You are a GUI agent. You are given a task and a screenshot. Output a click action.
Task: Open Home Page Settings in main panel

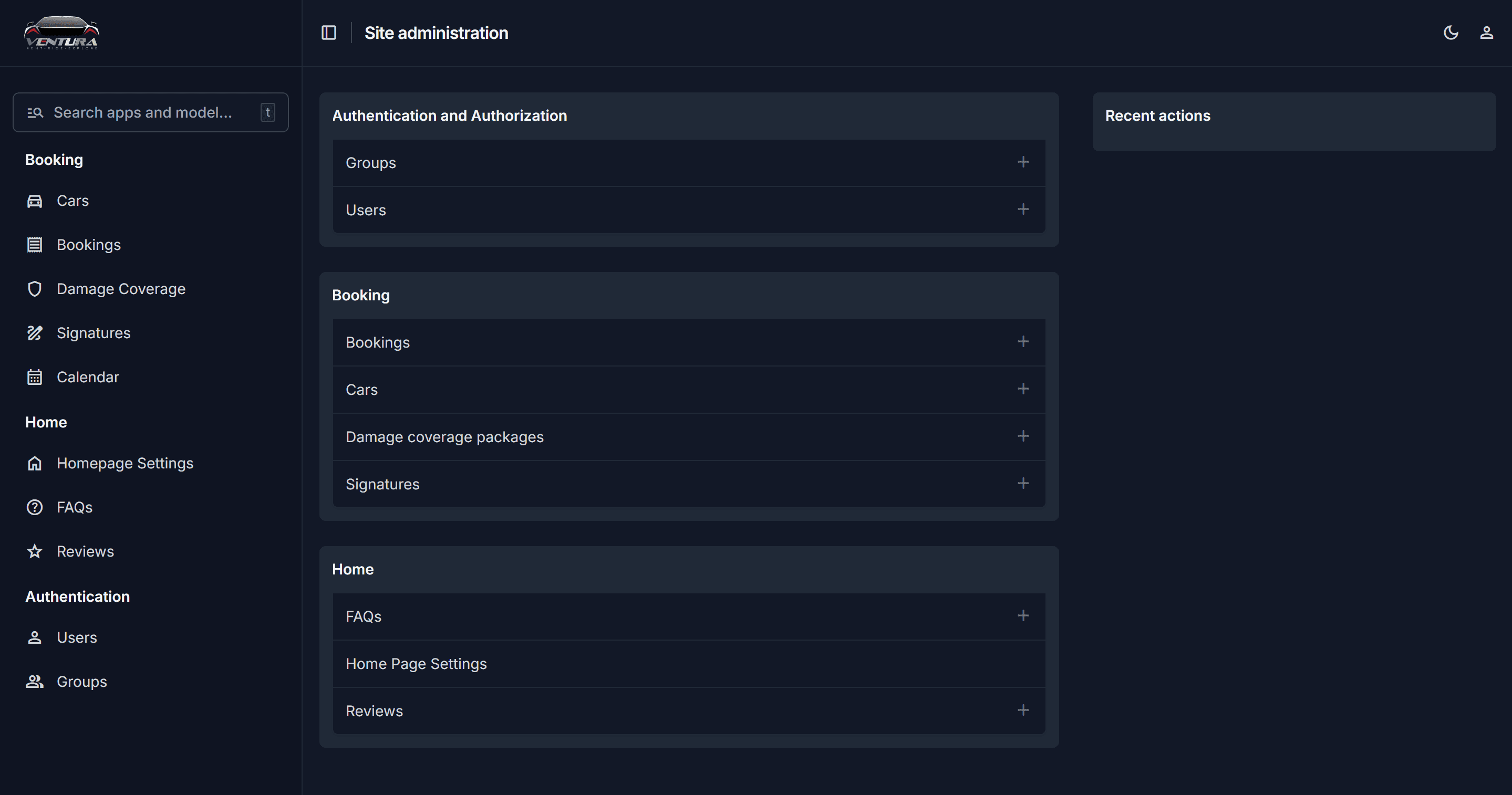tap(416, 664)
